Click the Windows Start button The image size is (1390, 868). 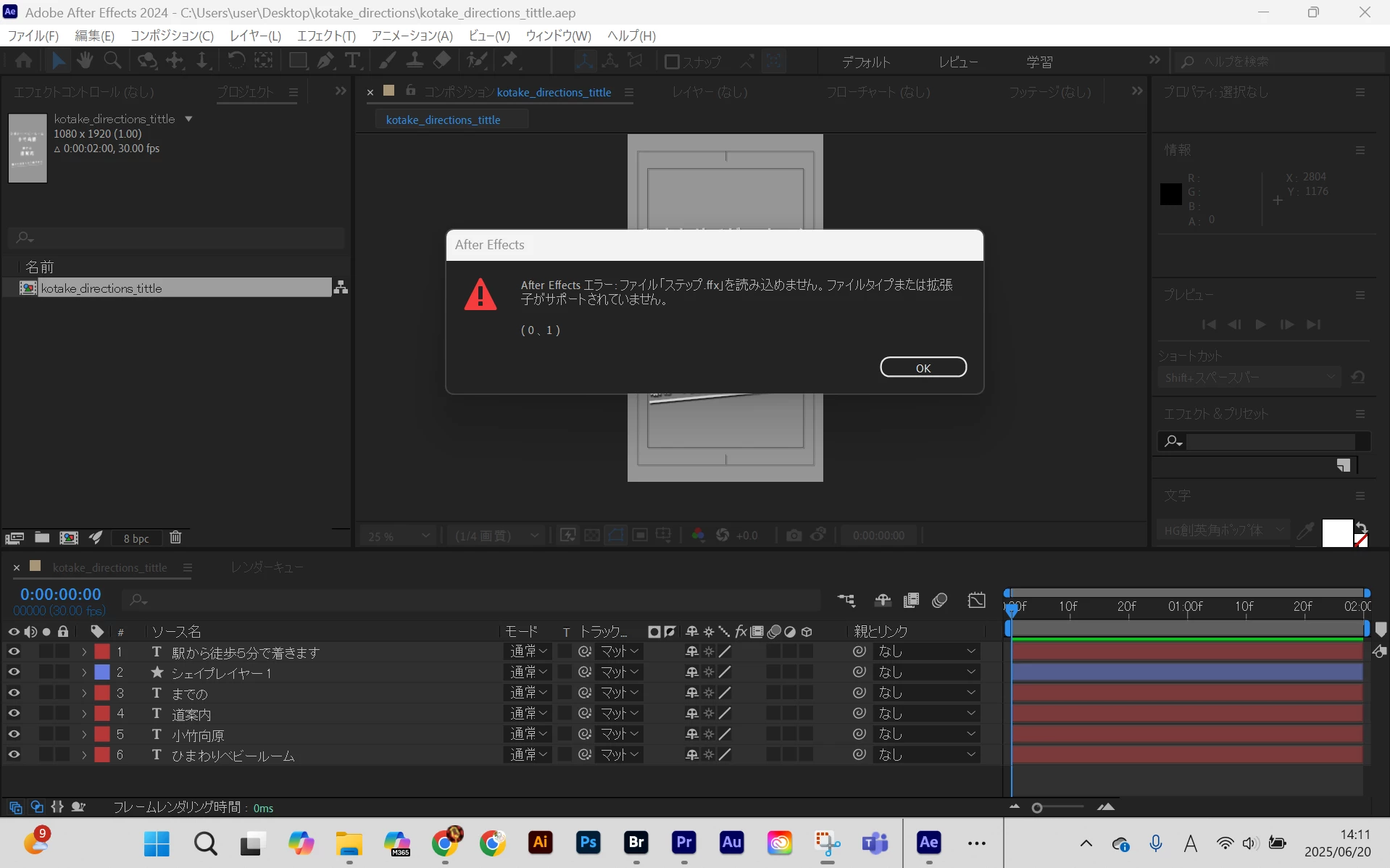pyautogui.click(x=157, y=843)
